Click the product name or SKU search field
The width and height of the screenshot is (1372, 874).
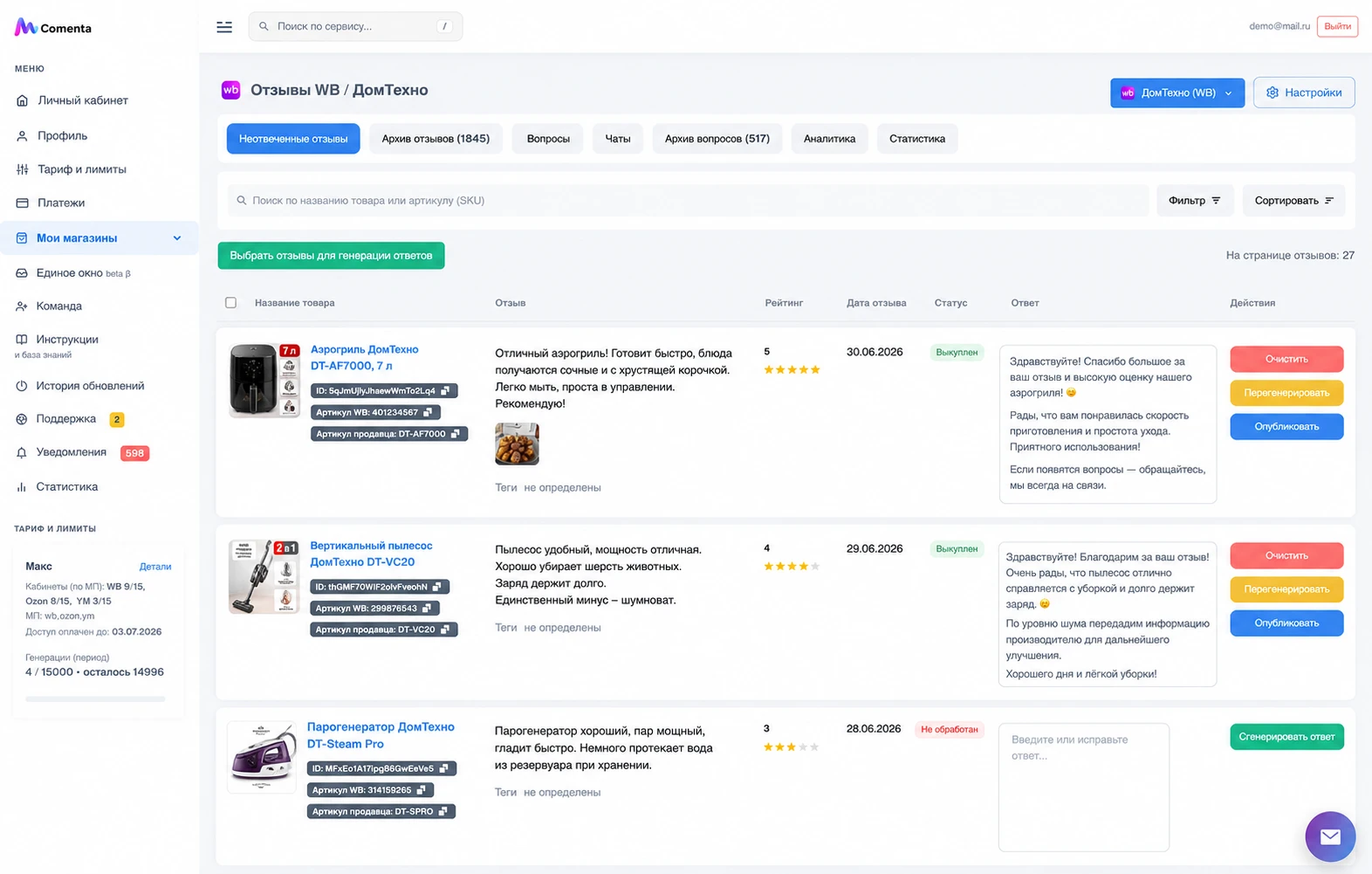tap(688, 201)
